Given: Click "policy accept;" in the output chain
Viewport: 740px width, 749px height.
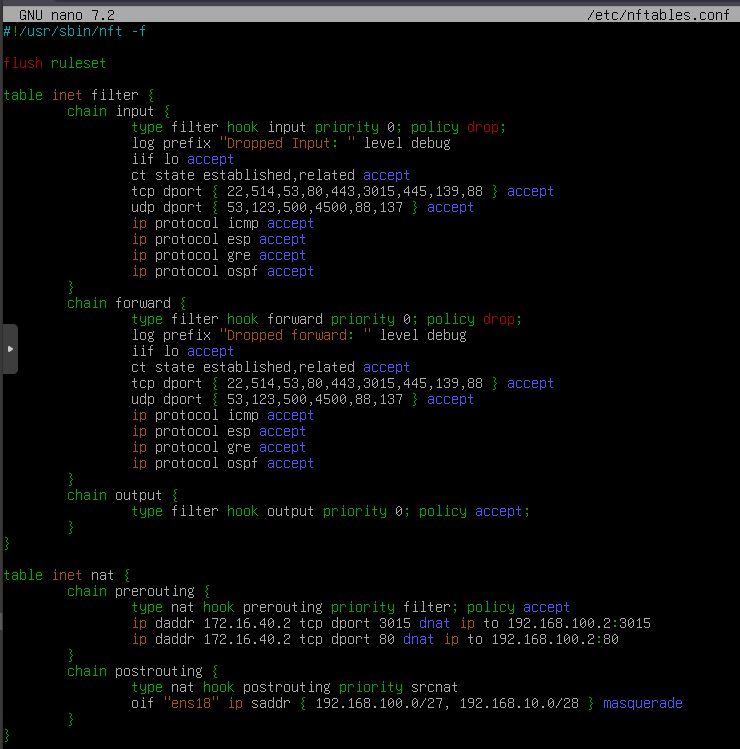Looking at the screenshot, I should (x=474, y=511).
